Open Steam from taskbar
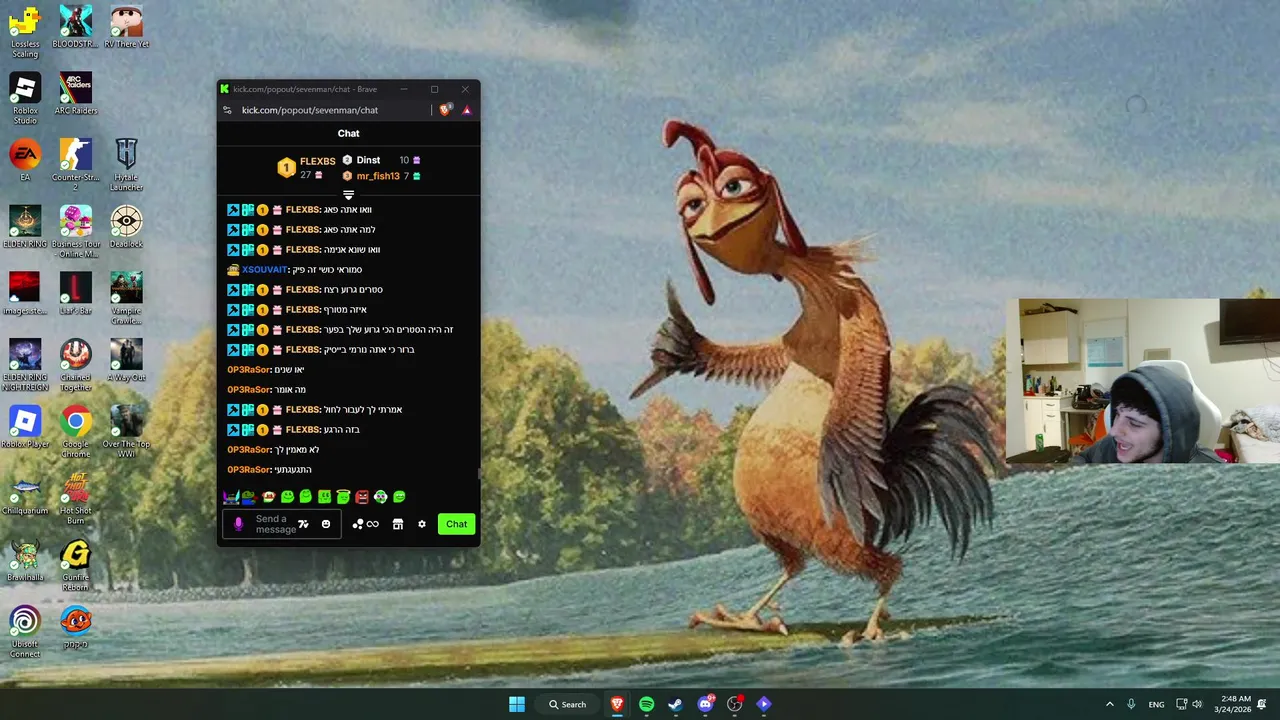Viewport: 1280px width, 720px height. pyautogui.click(x=675, y=704)
